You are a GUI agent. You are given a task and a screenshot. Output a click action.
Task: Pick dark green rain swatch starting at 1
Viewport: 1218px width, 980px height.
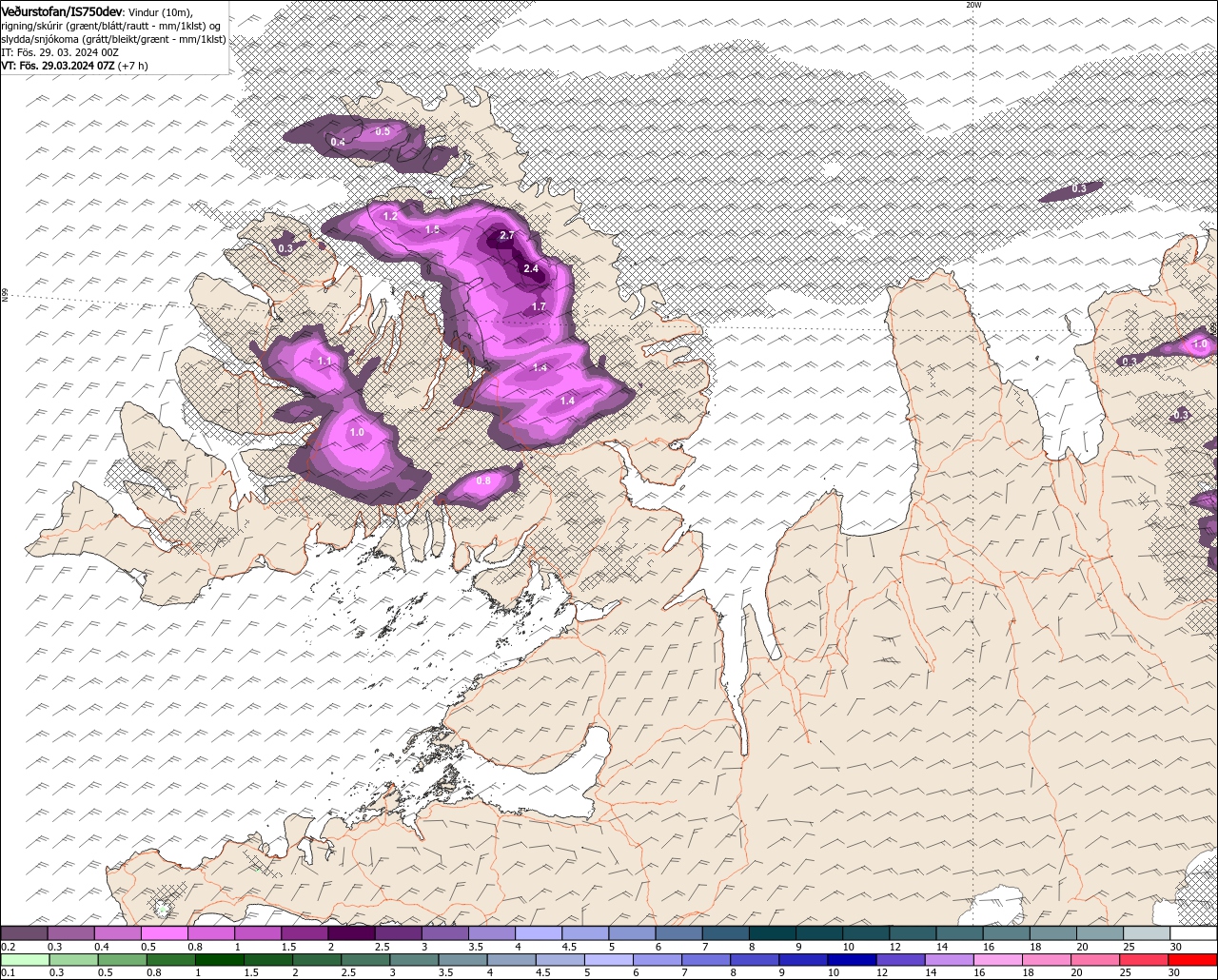tap(220, 960)
